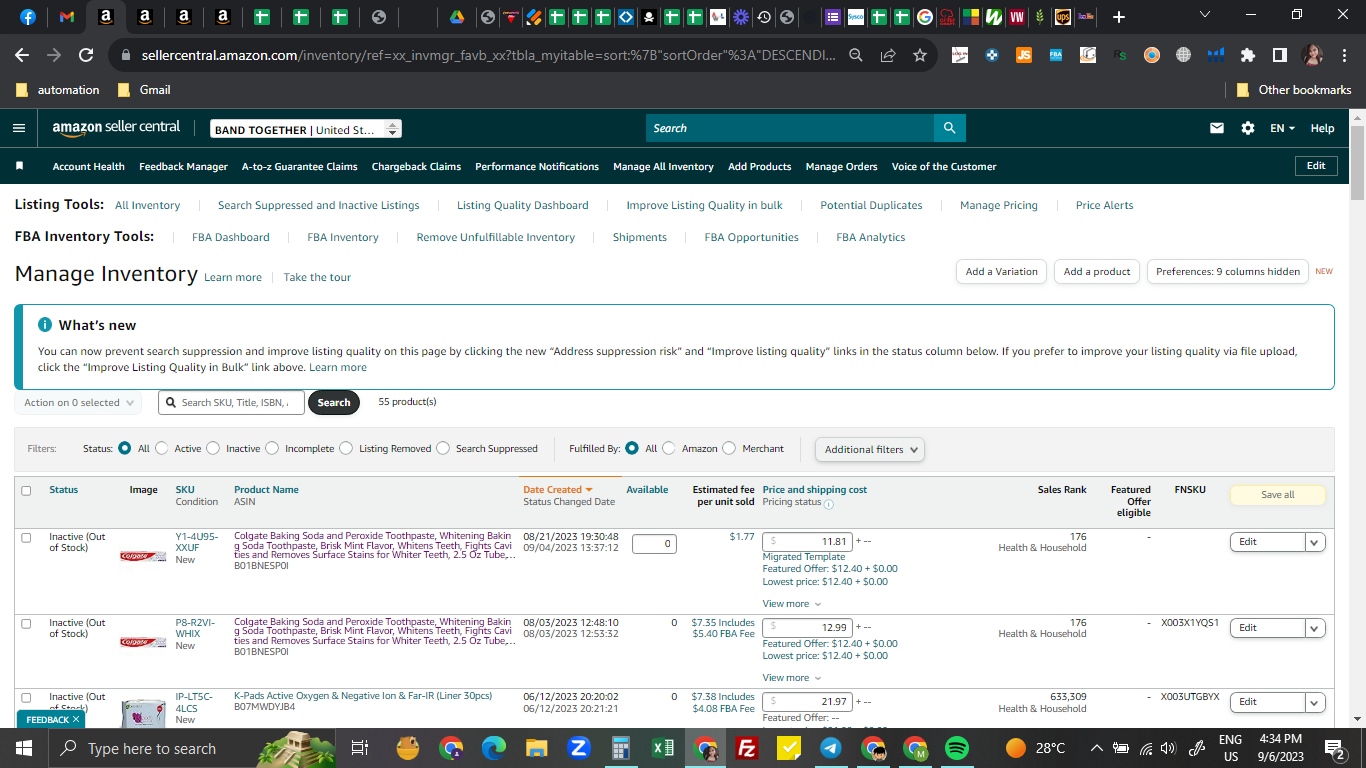
Task: Click the orange JS extension icon
Action: [x=1023, y=55]
